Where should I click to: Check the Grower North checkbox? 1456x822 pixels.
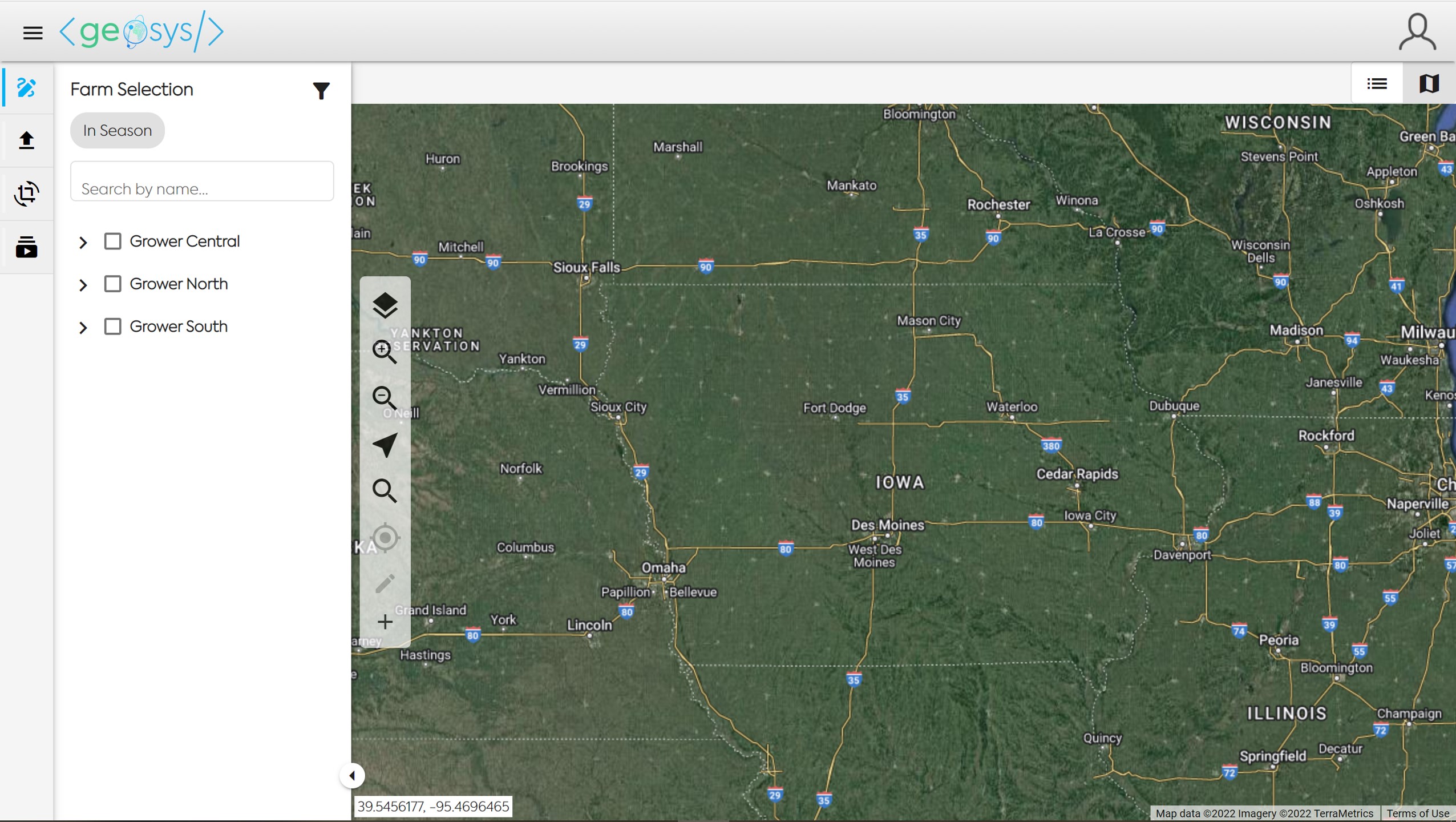tap(112, 284)
